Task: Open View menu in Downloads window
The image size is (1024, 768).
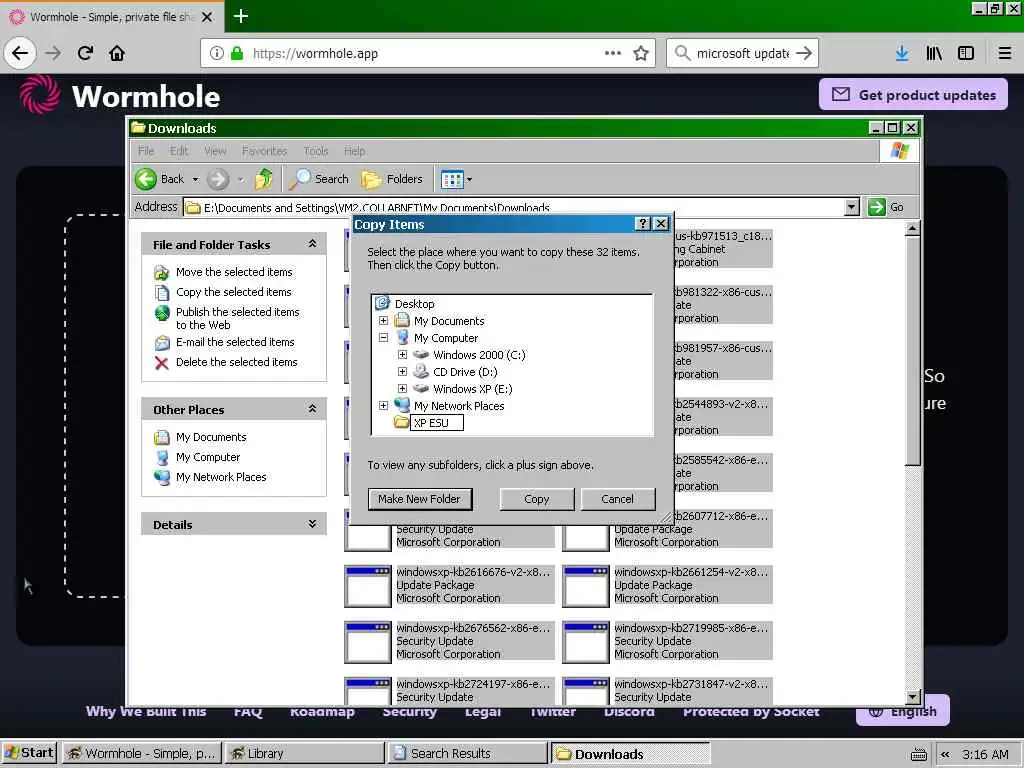Action: point(215,151)
